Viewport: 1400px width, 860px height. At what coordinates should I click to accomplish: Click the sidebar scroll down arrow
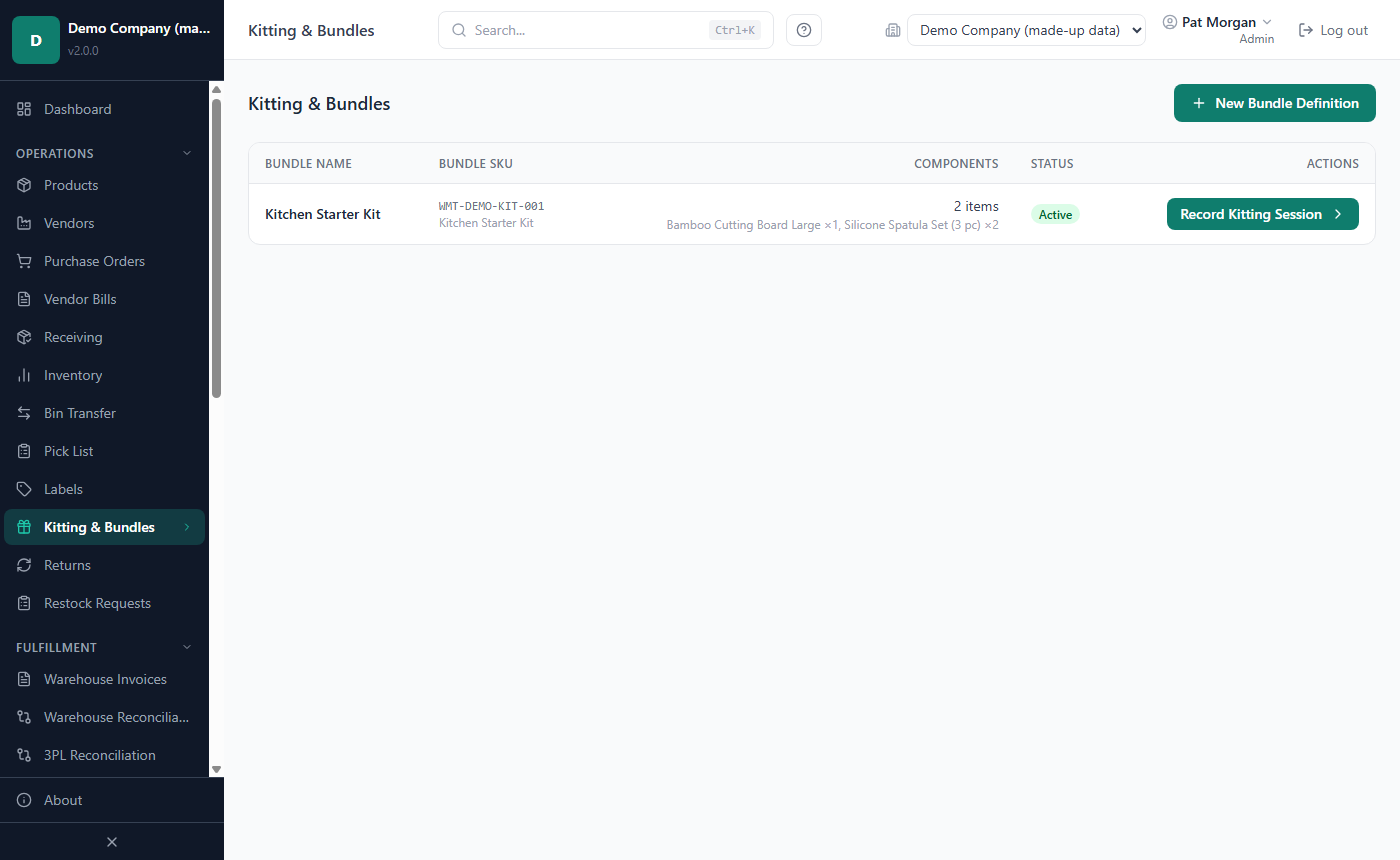[x=216, y=769]
